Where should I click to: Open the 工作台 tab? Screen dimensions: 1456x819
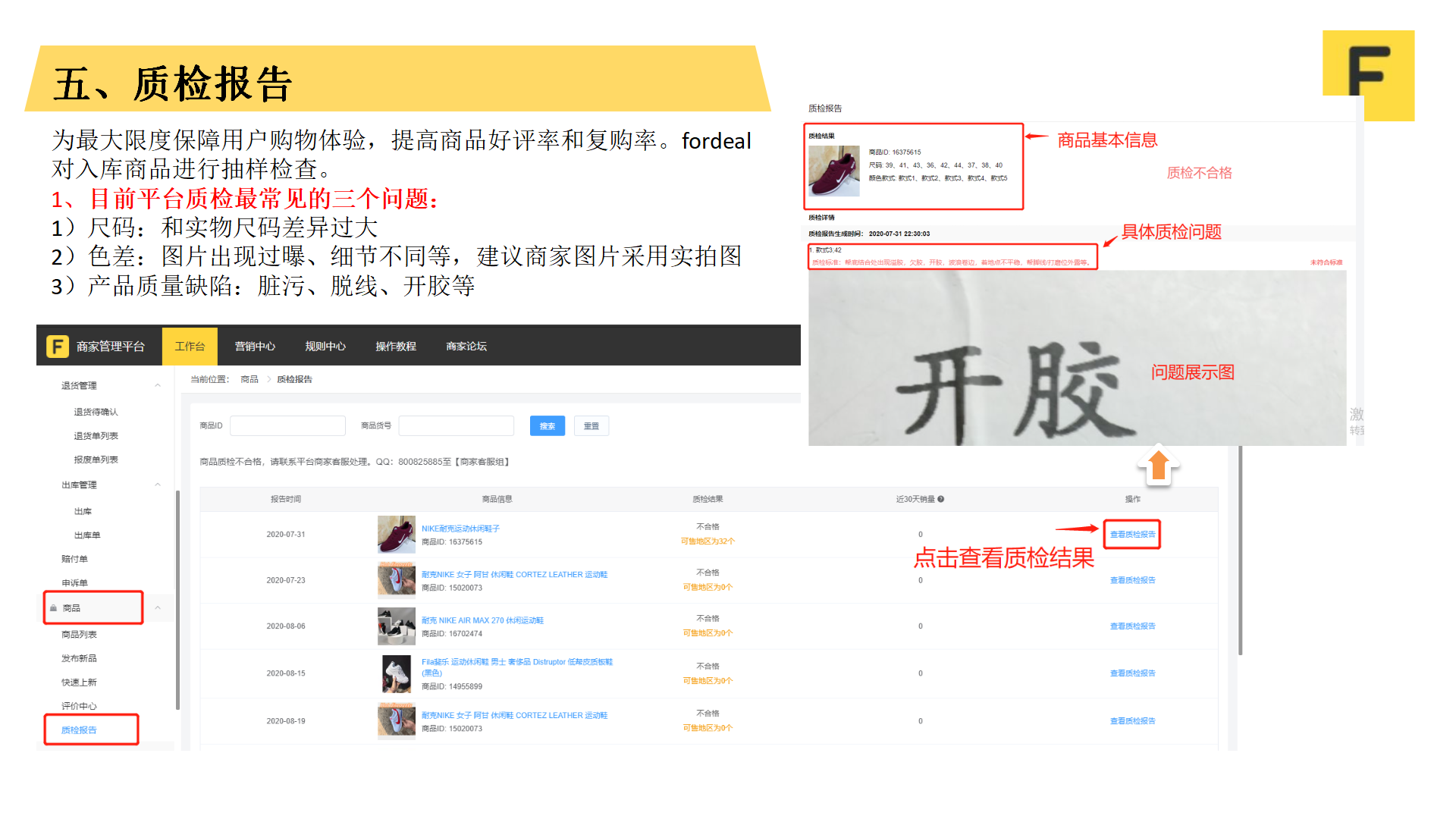(x=190, y=347)
